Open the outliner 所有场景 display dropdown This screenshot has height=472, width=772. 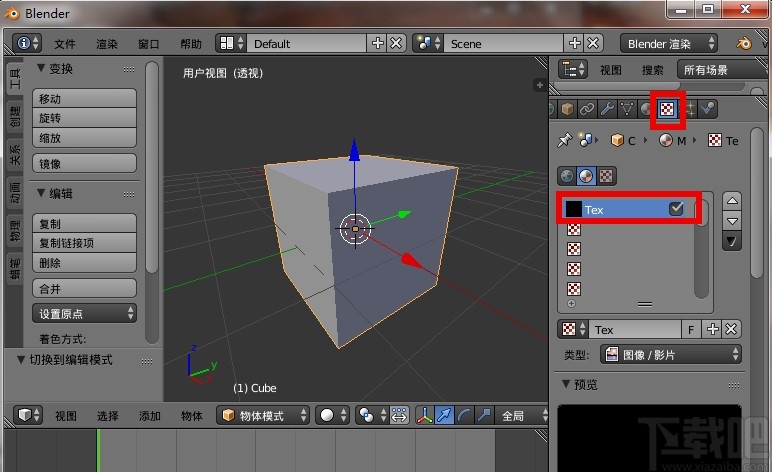tap(721, 69)
